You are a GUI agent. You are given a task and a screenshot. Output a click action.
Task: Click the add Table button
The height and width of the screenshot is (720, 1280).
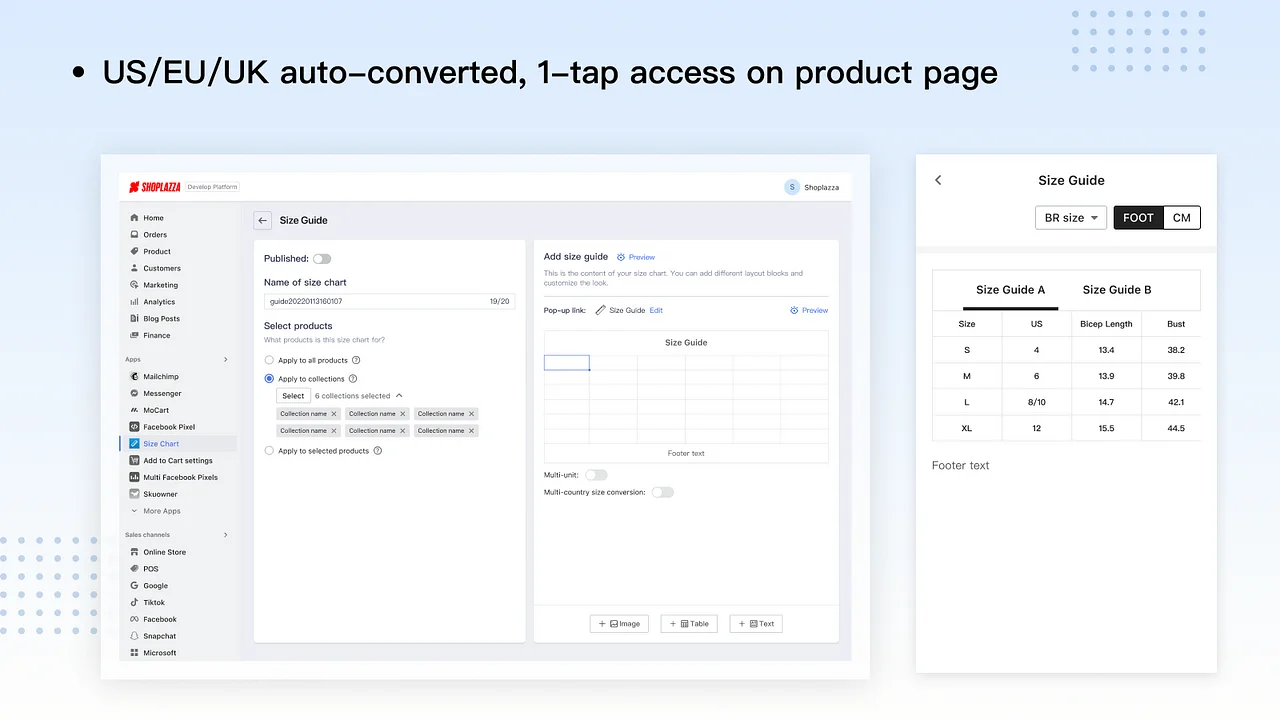tap(689, 624)
